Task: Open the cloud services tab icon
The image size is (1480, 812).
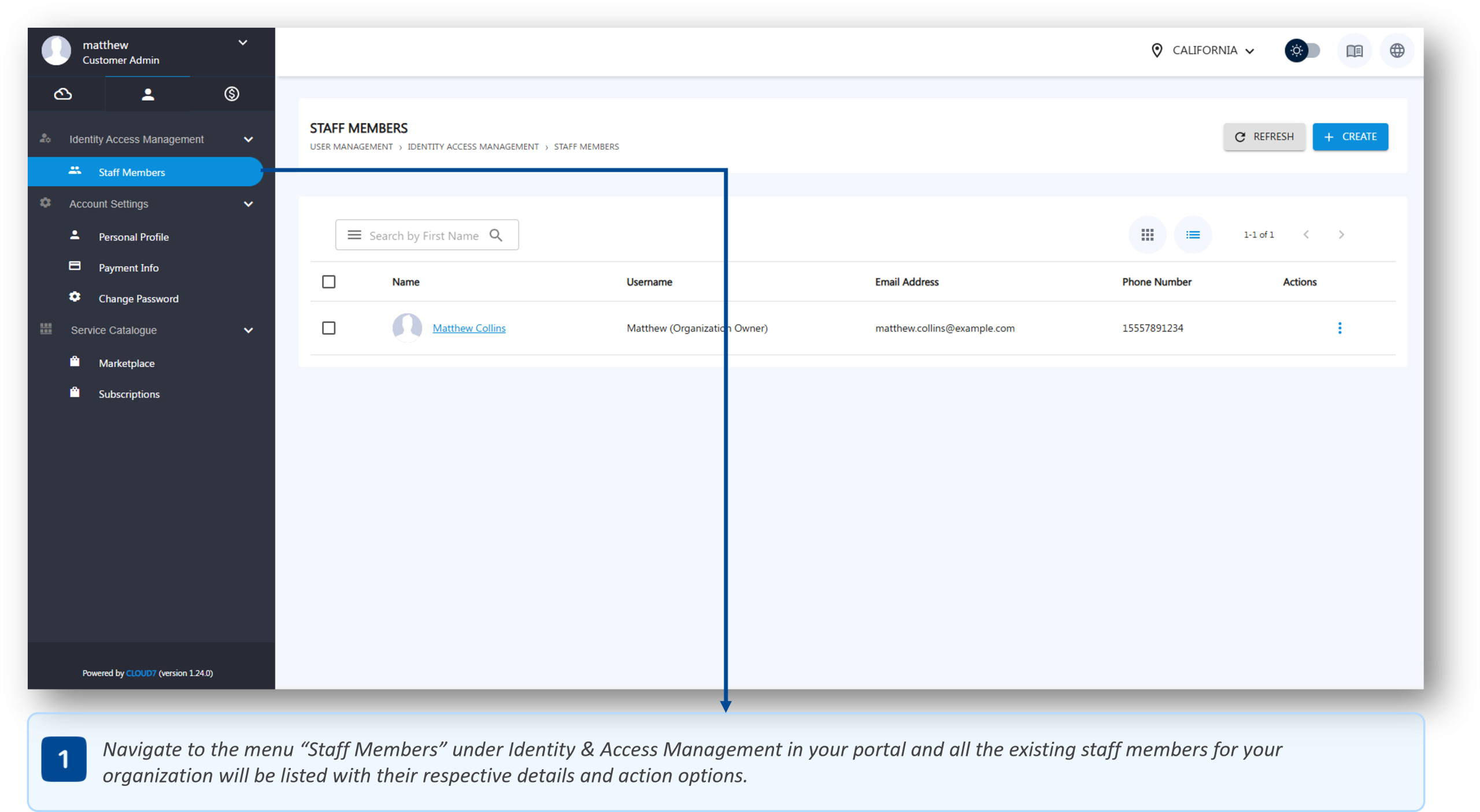Action: pyautogui.click(x=63, y=94)
